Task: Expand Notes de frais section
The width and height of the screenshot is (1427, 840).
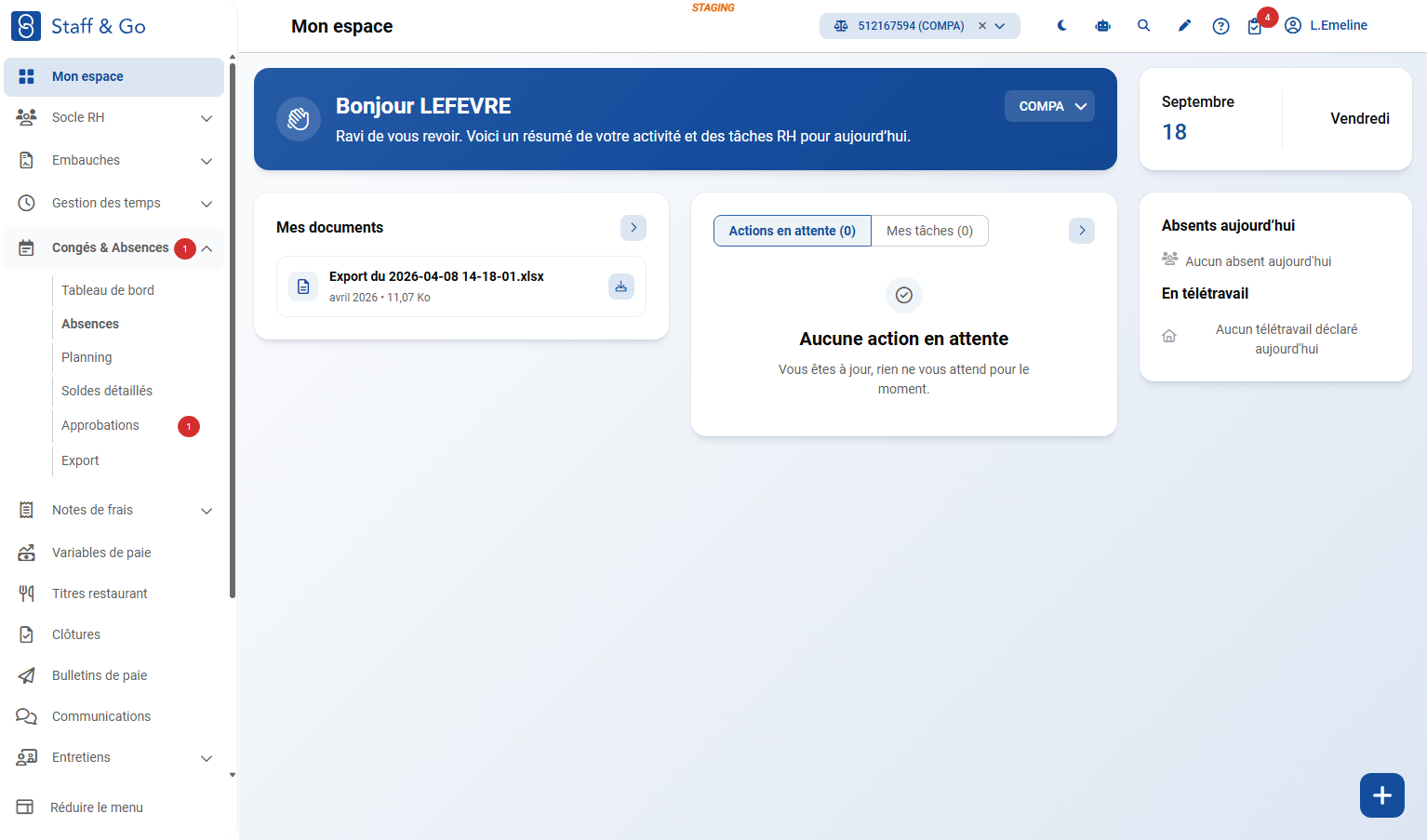Action: [113, 510]
